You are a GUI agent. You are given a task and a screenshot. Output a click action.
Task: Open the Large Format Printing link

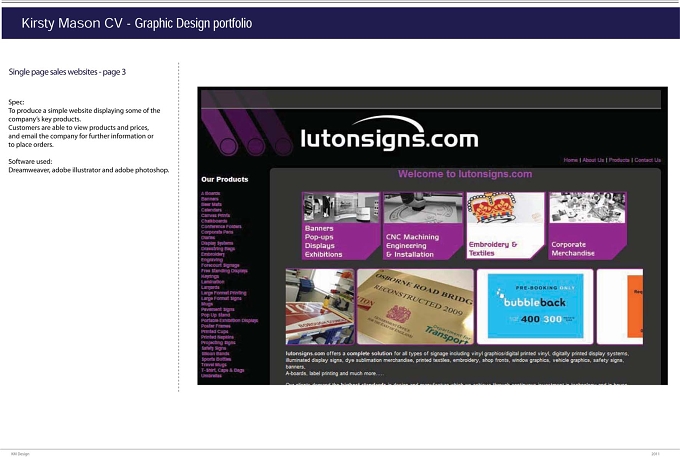(223, 293)
